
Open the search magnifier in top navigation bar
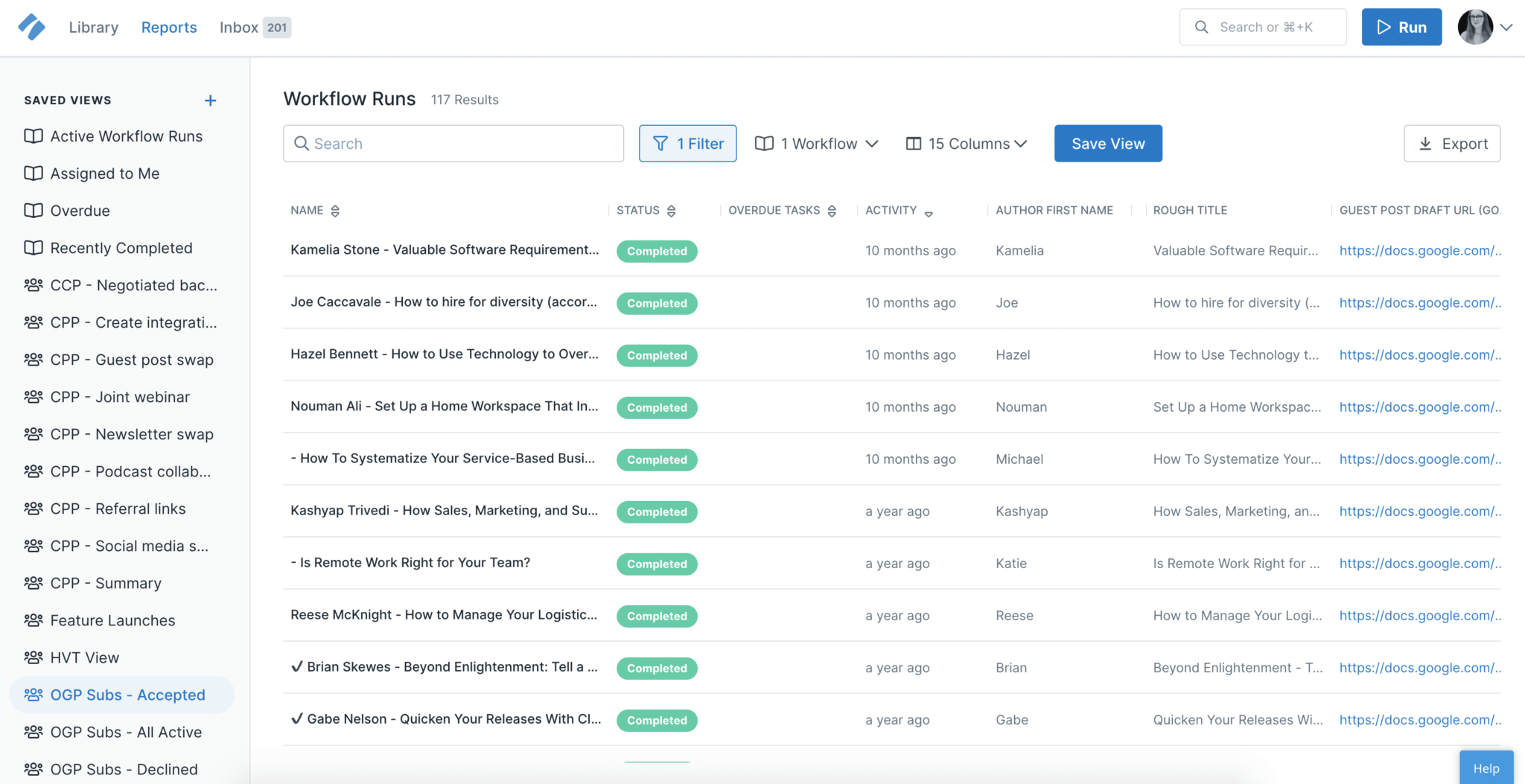point(1201,27)
